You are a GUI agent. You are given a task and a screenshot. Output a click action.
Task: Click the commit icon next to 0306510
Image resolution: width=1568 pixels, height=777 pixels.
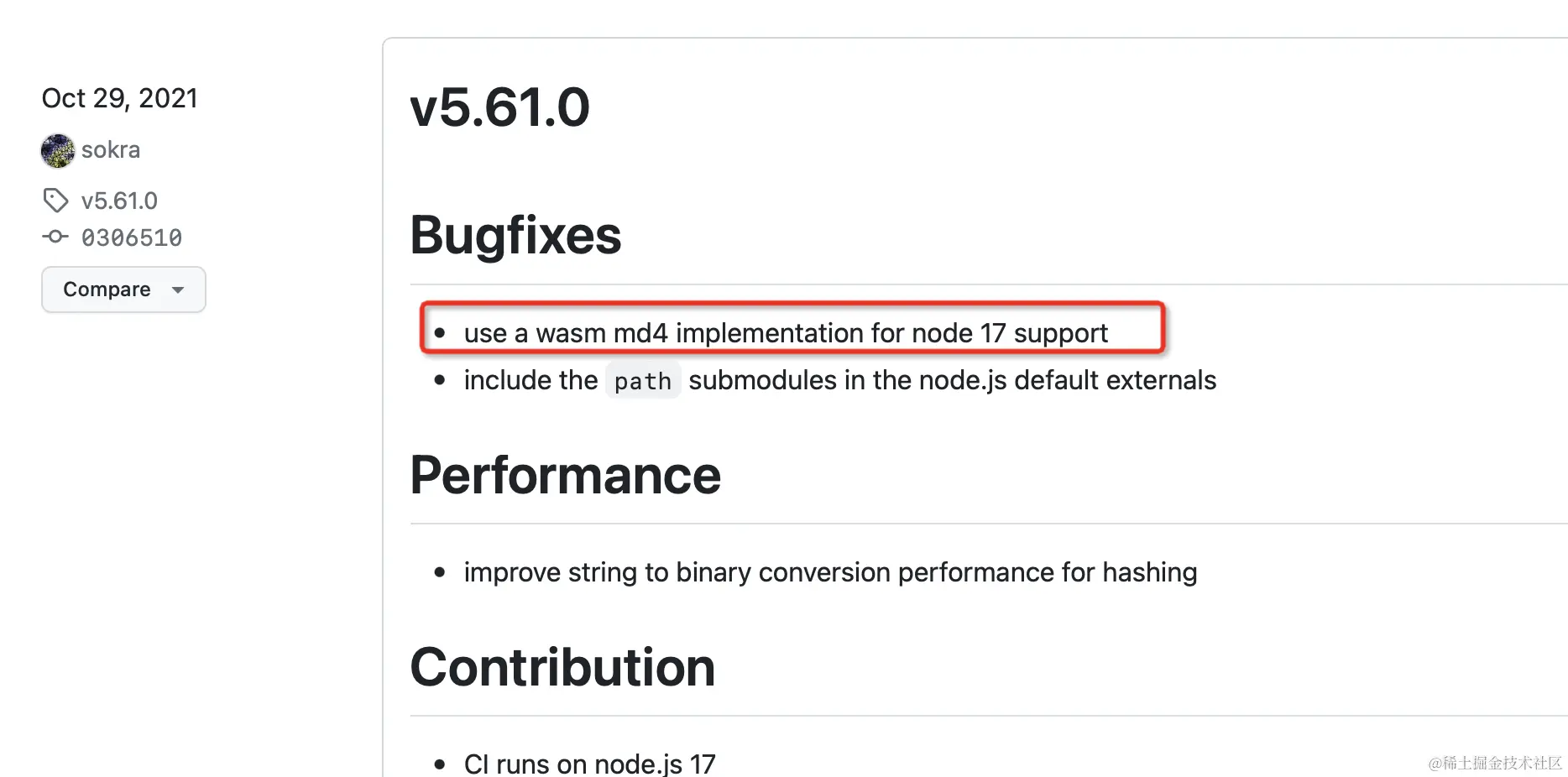click(55, 237)
